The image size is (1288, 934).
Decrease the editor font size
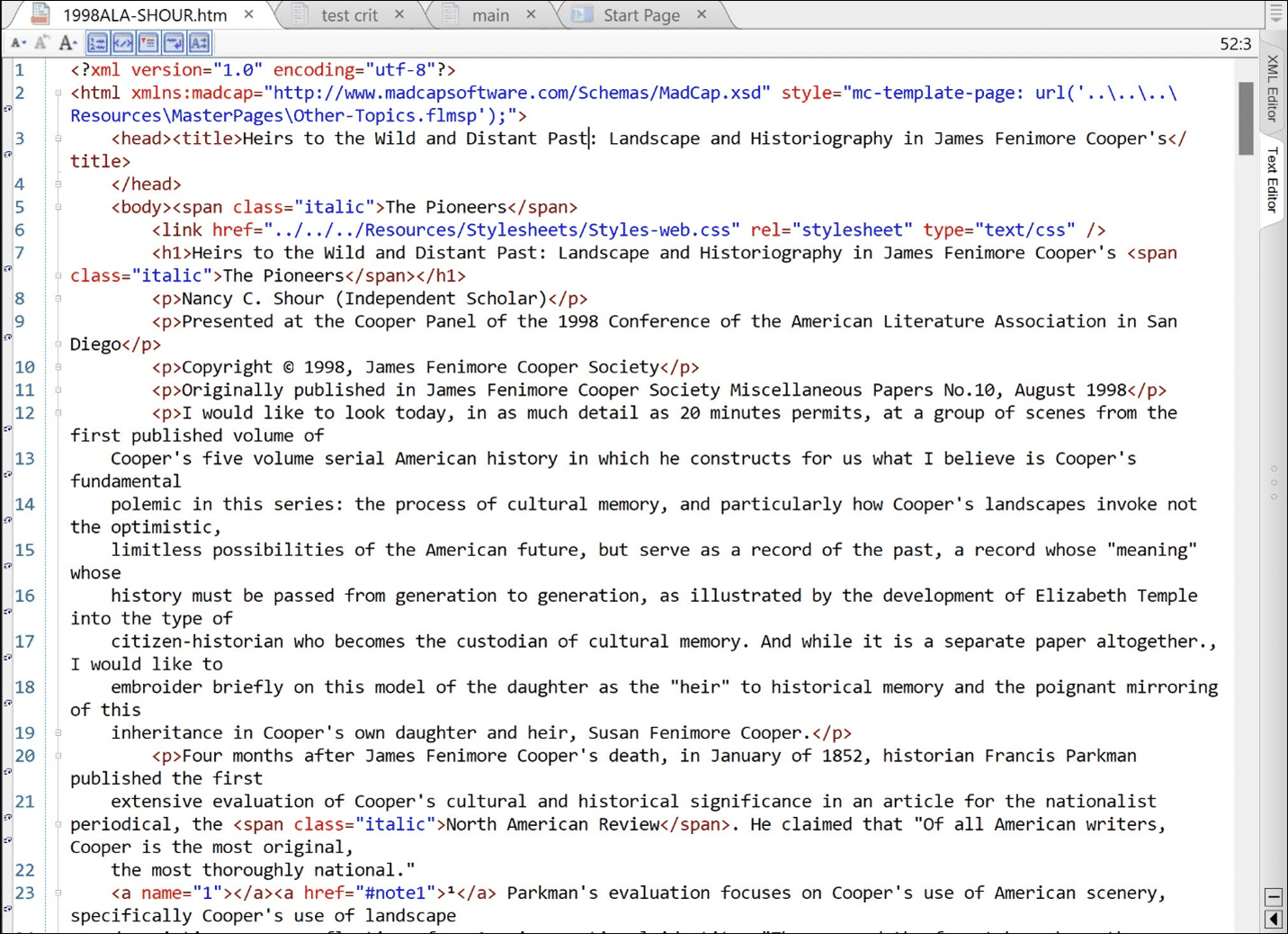18,42
